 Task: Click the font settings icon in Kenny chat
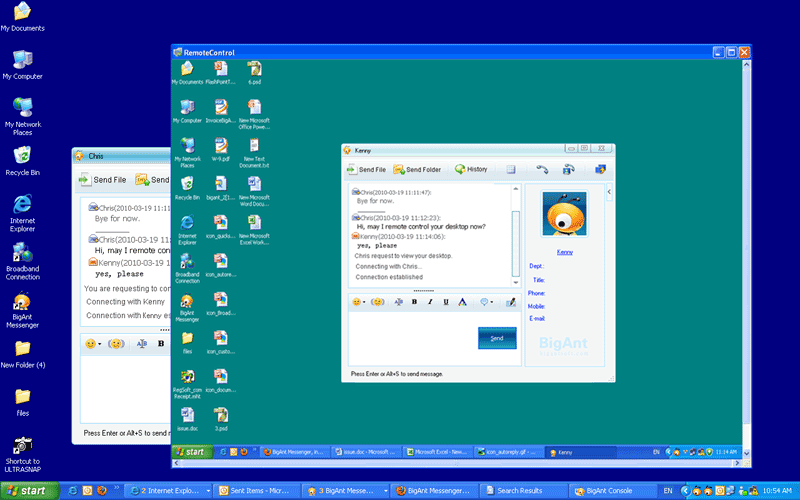click(x=398, y=302)
